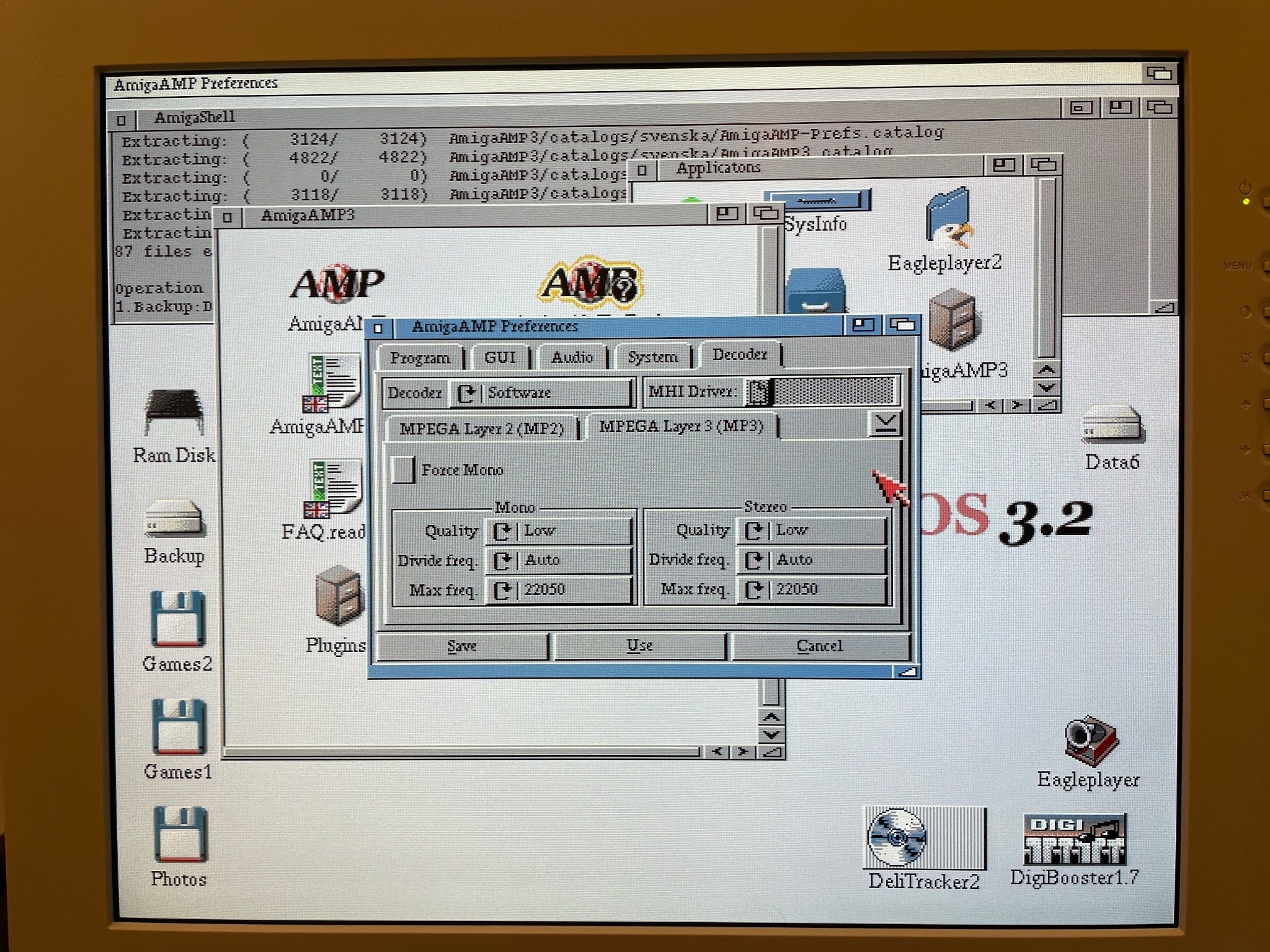Screen dimensions: 1270x952
Task: Click the Applications window vertical scrollbar
Action: (1047, 268)
